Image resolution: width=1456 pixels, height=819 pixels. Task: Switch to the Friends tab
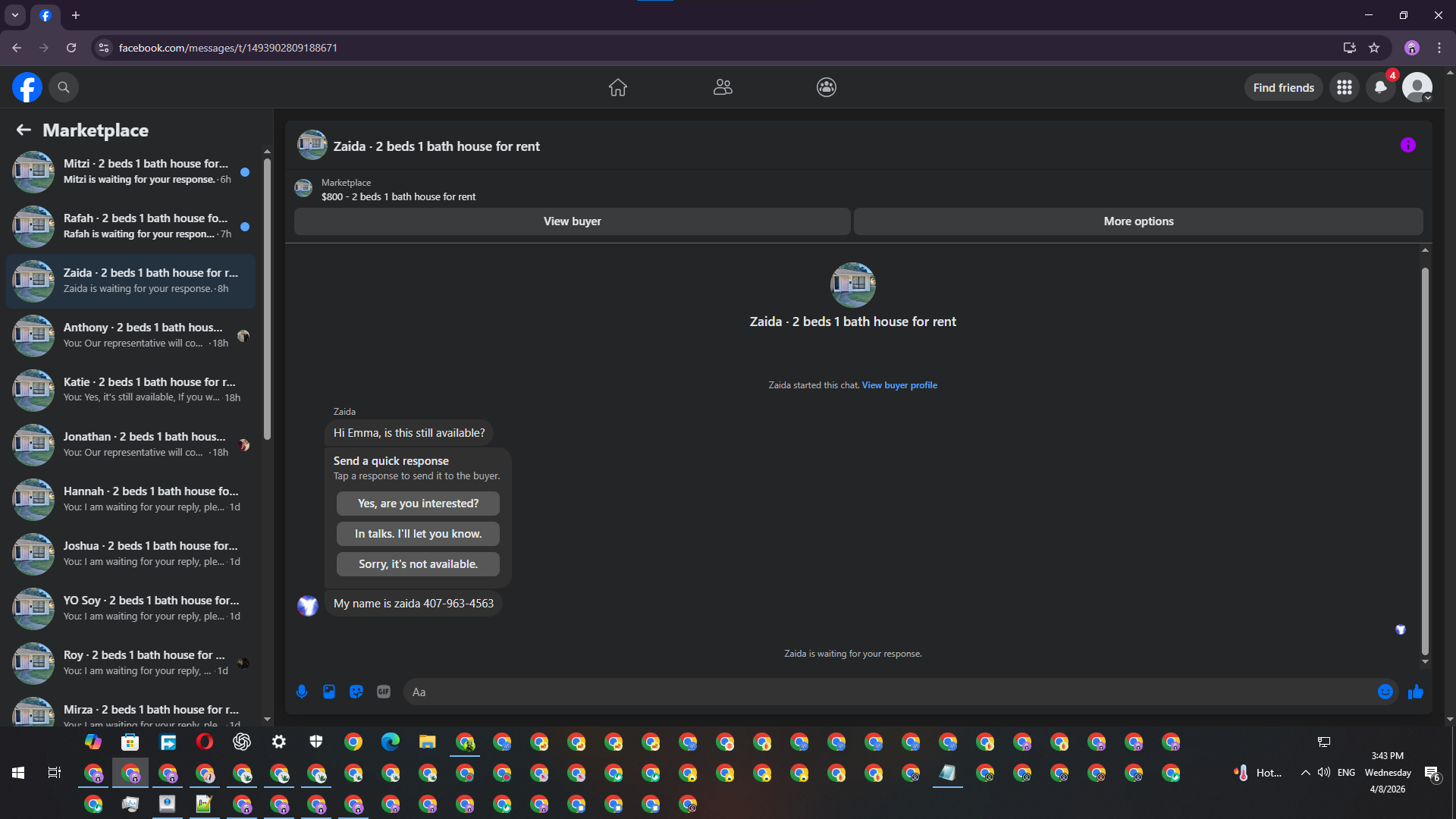click(723, 88)
